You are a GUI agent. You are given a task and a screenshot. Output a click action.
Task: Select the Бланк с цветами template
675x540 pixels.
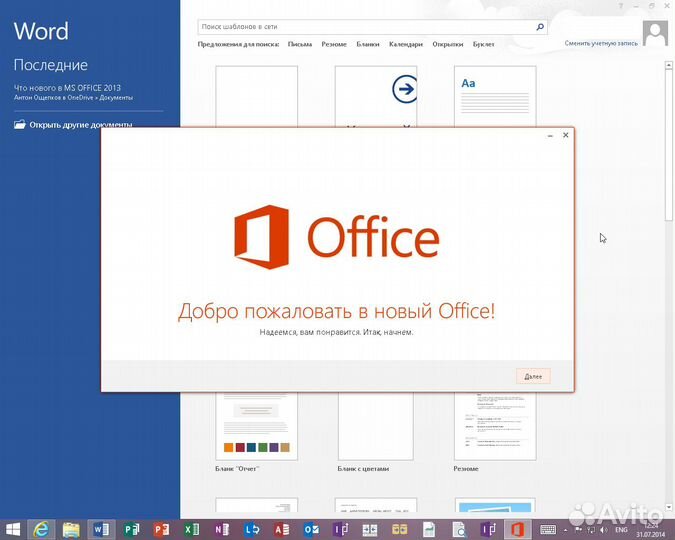(x=376, y=426)
